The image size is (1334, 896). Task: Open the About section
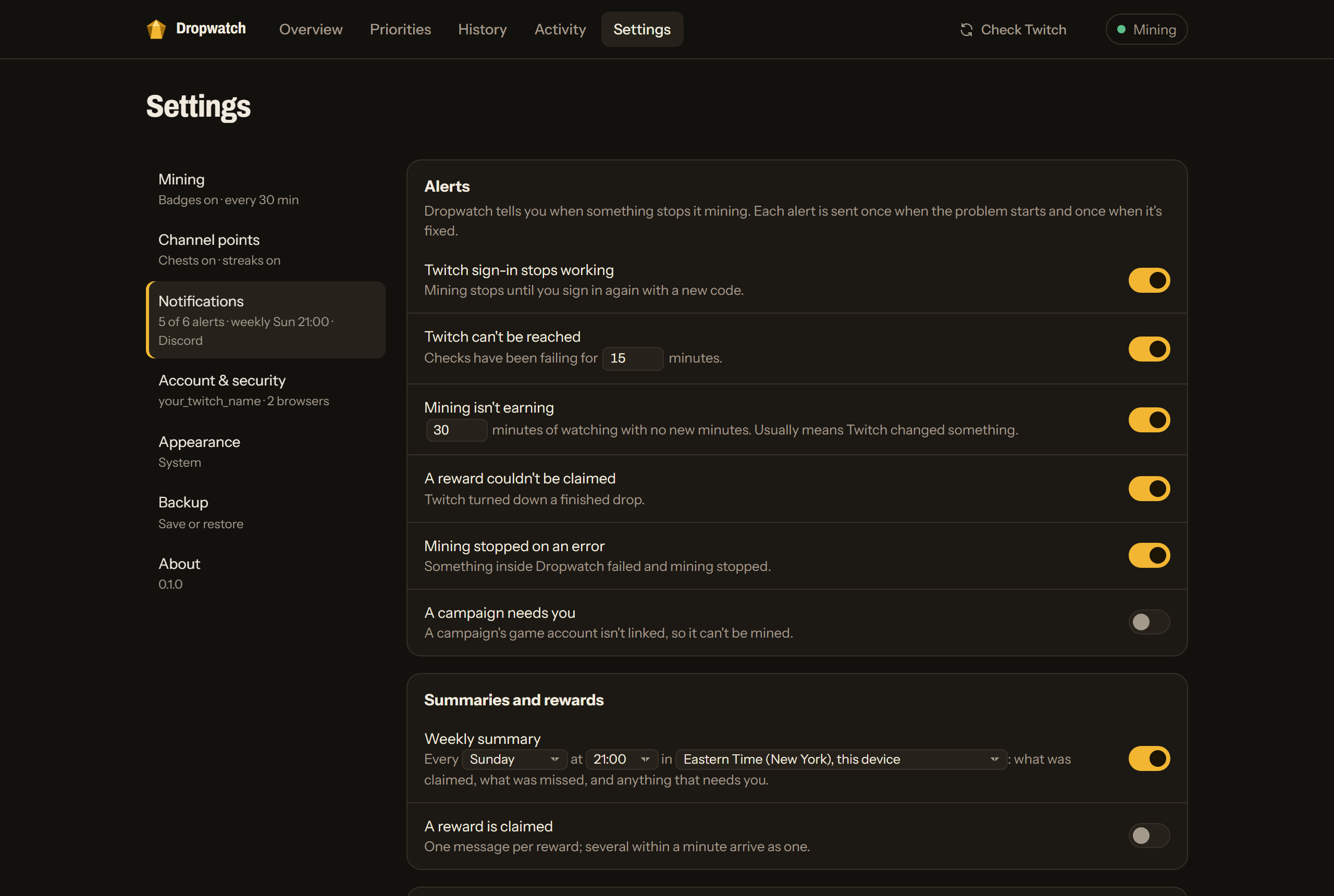(266, 574)
